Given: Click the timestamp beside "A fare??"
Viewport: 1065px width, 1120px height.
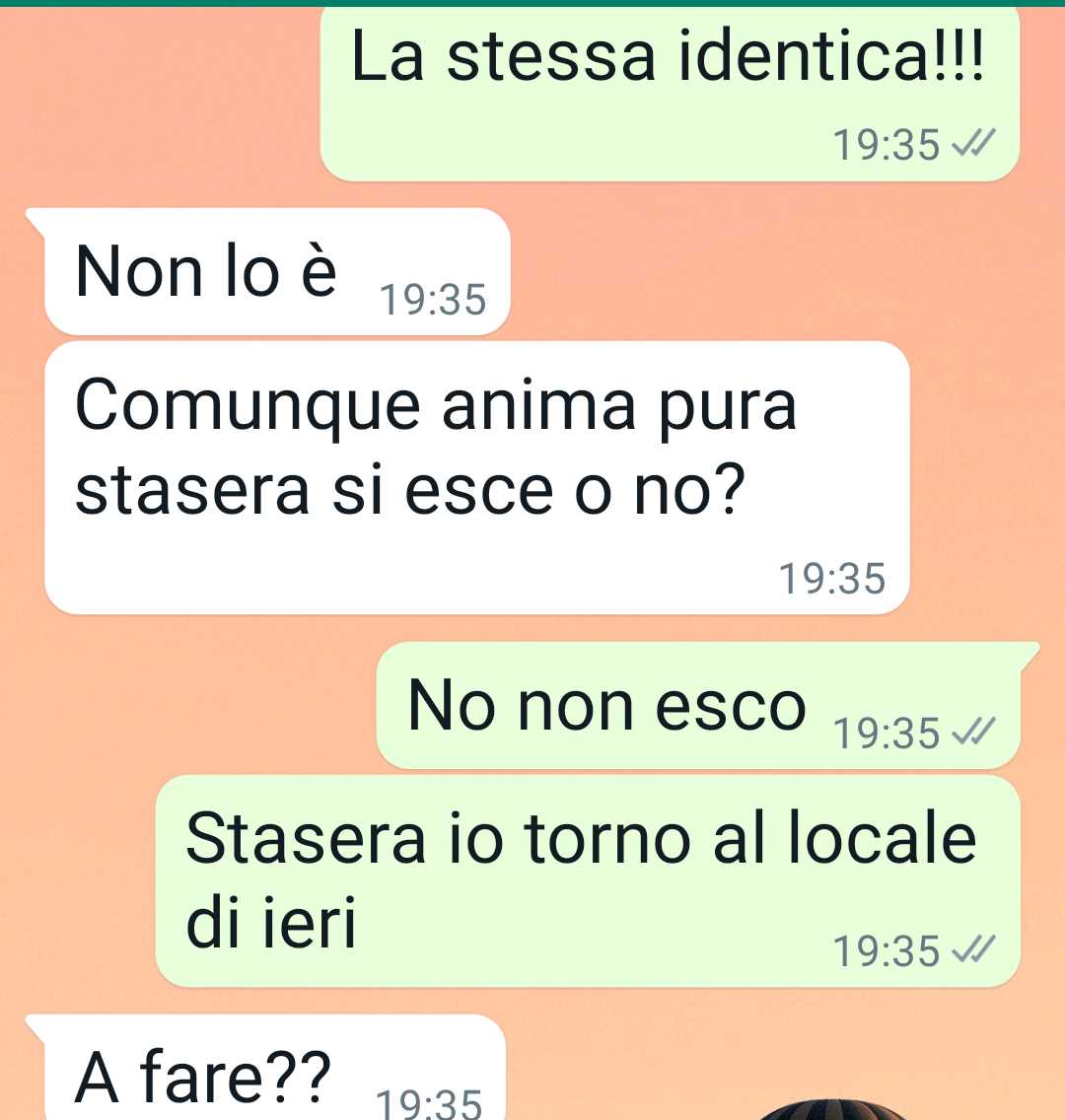Looking at the screenshot, I should click(x=429, y=1103).
